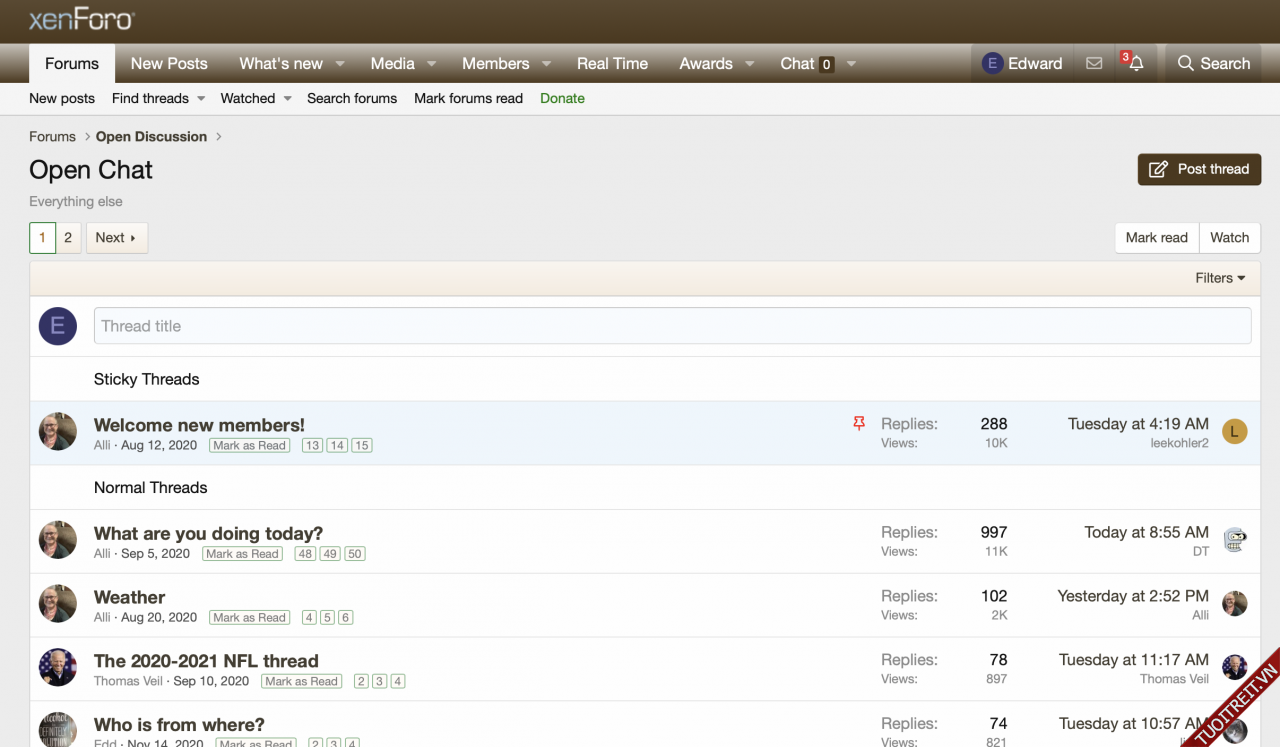
Task: Click the xenForo logo
Action: tap(81, 19)
